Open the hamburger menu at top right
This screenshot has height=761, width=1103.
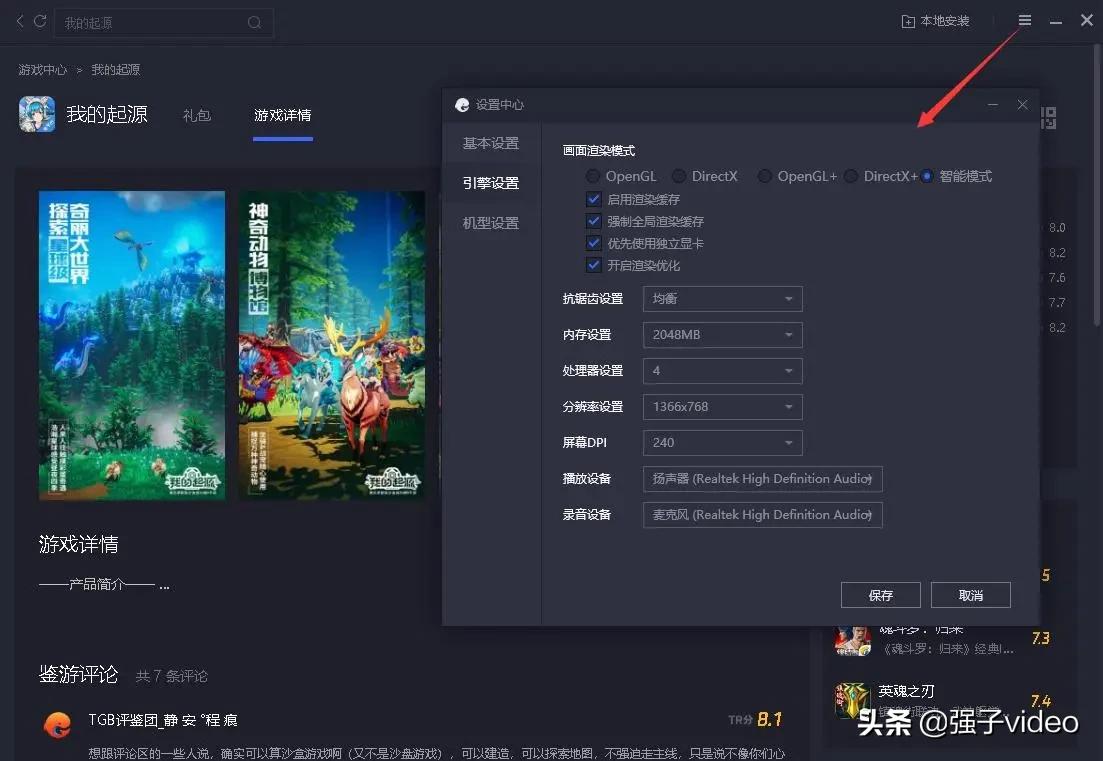[1023, 21]
